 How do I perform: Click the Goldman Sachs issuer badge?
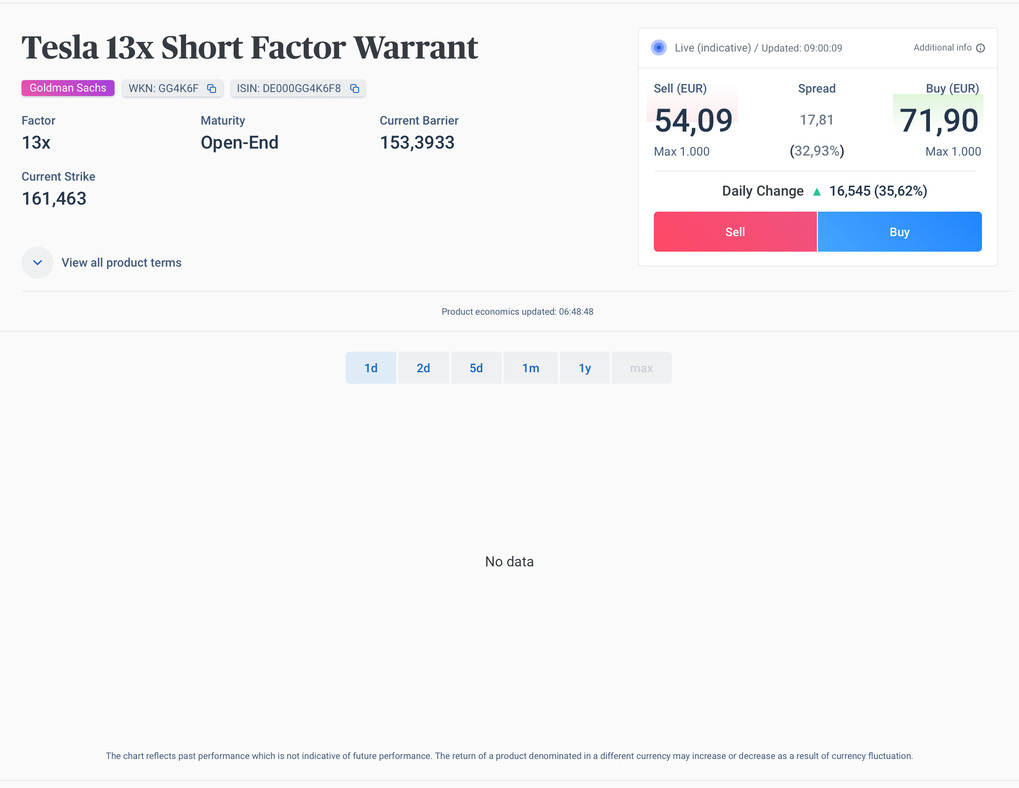pos(68,88)
